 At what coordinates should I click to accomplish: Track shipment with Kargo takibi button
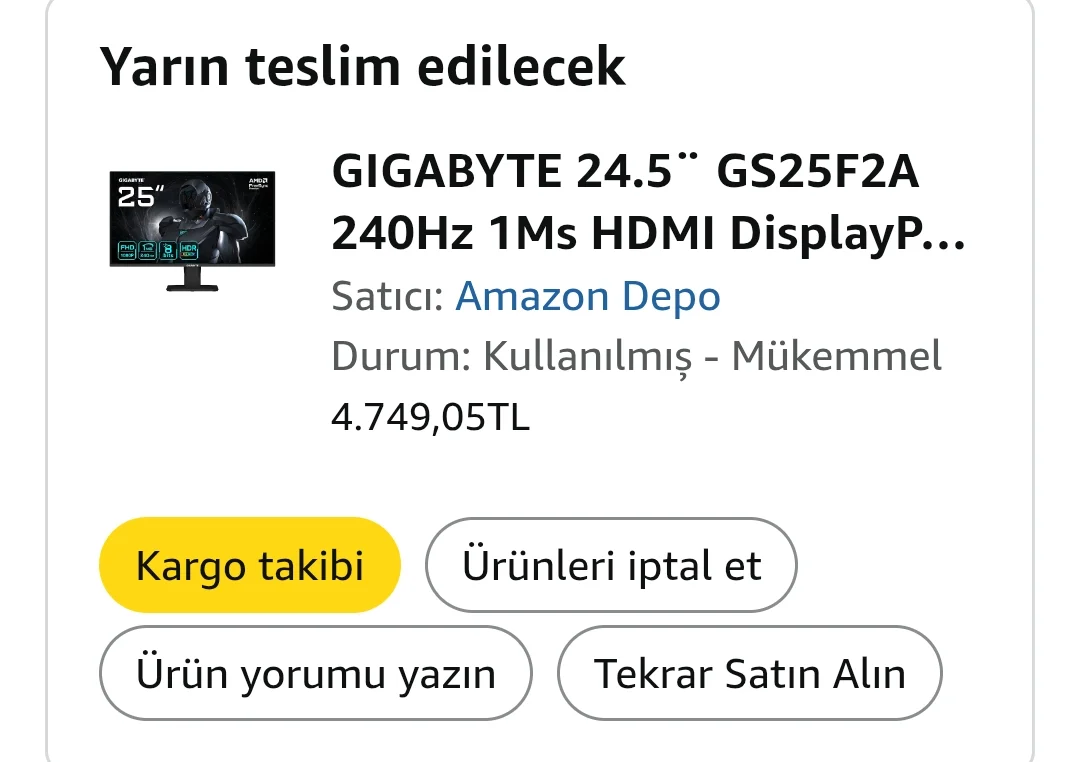250,565
